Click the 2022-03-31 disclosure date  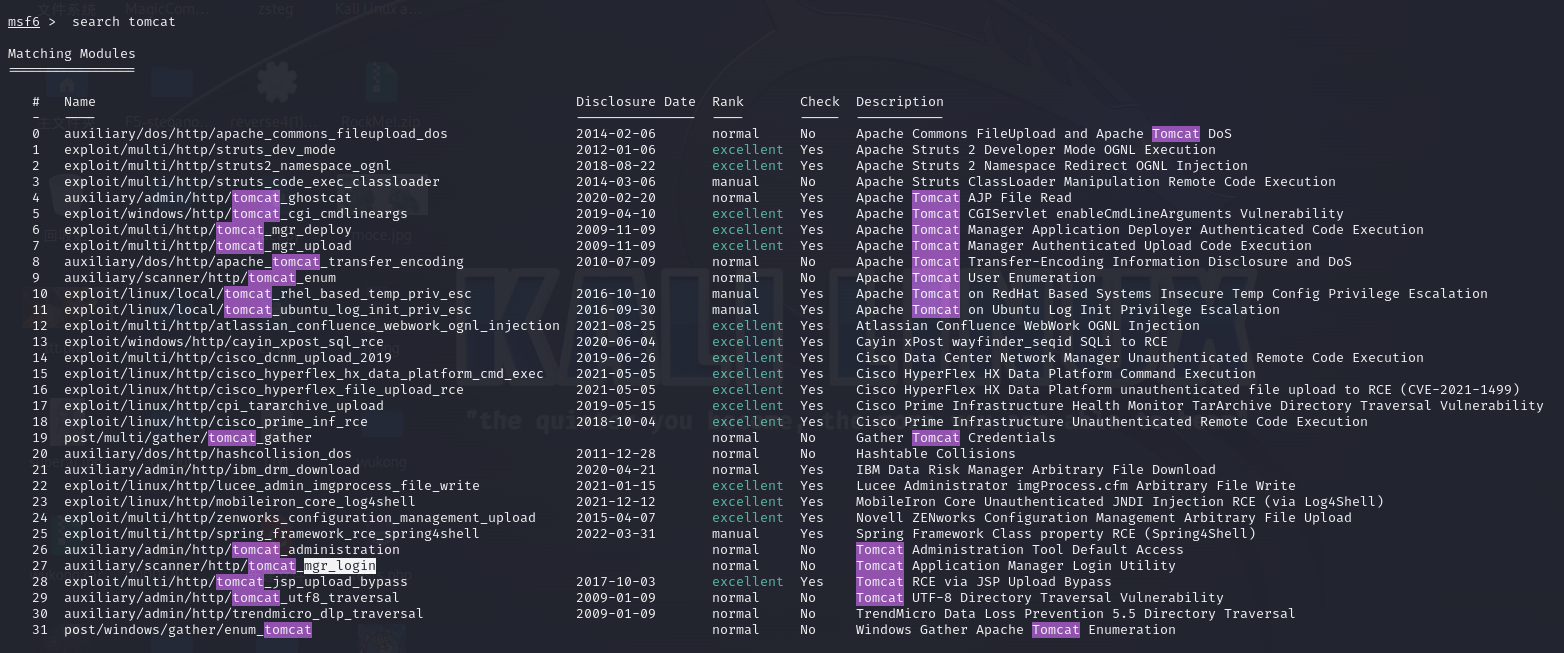coord(615,534)
